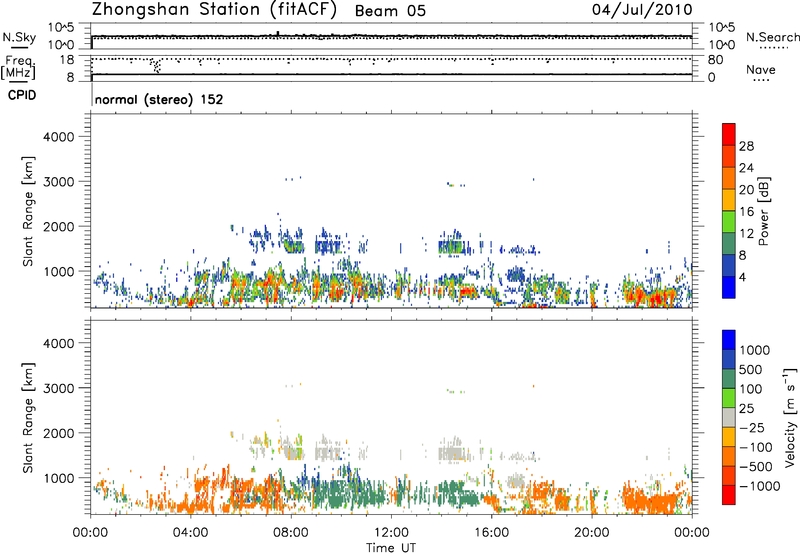
Task: Select the "16:00" time tick label
Action: click(x=491, y=533)
